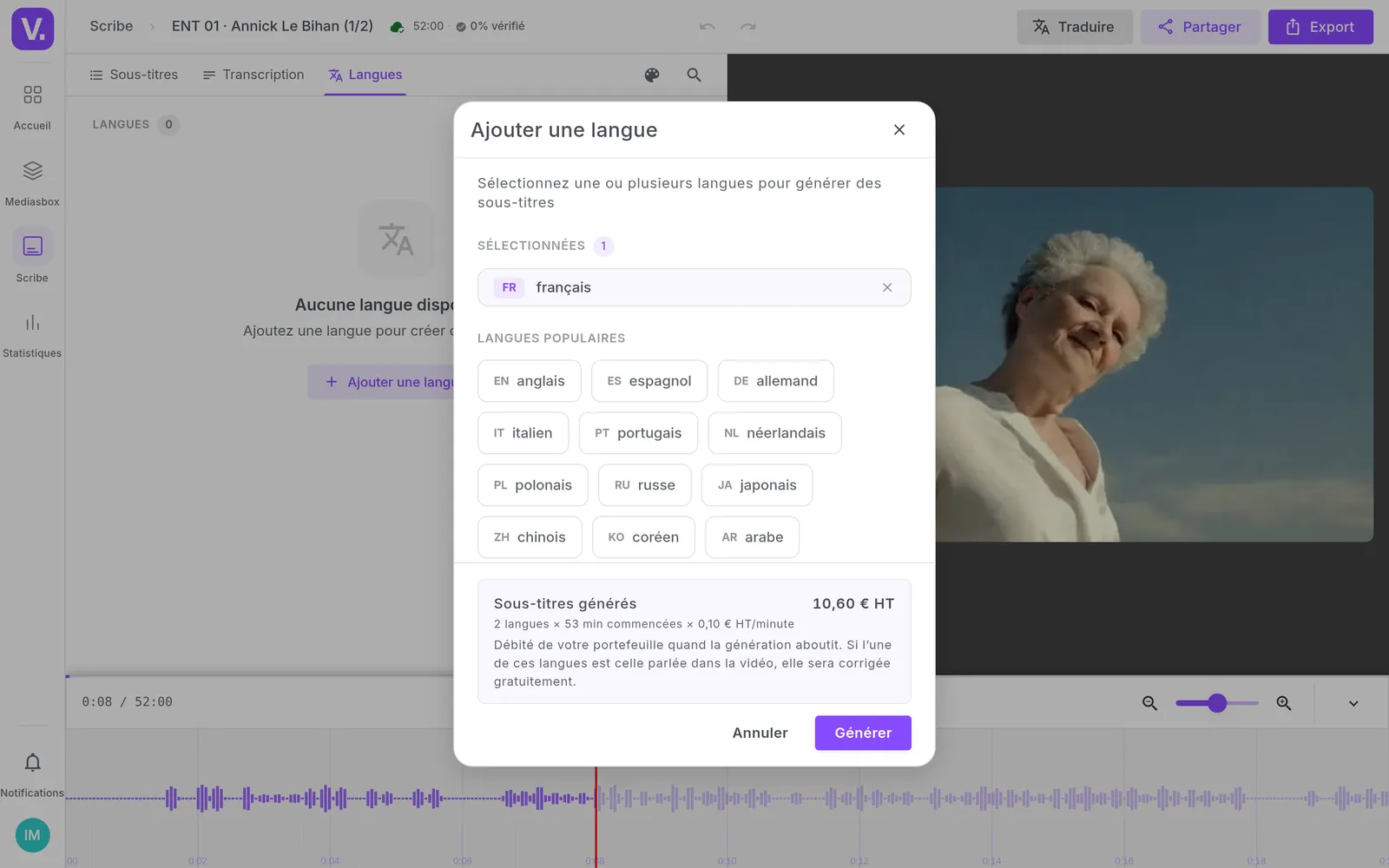Open the color palette theme icon
The height and width of the screenshot is (868, 1389).
(652, 75)
